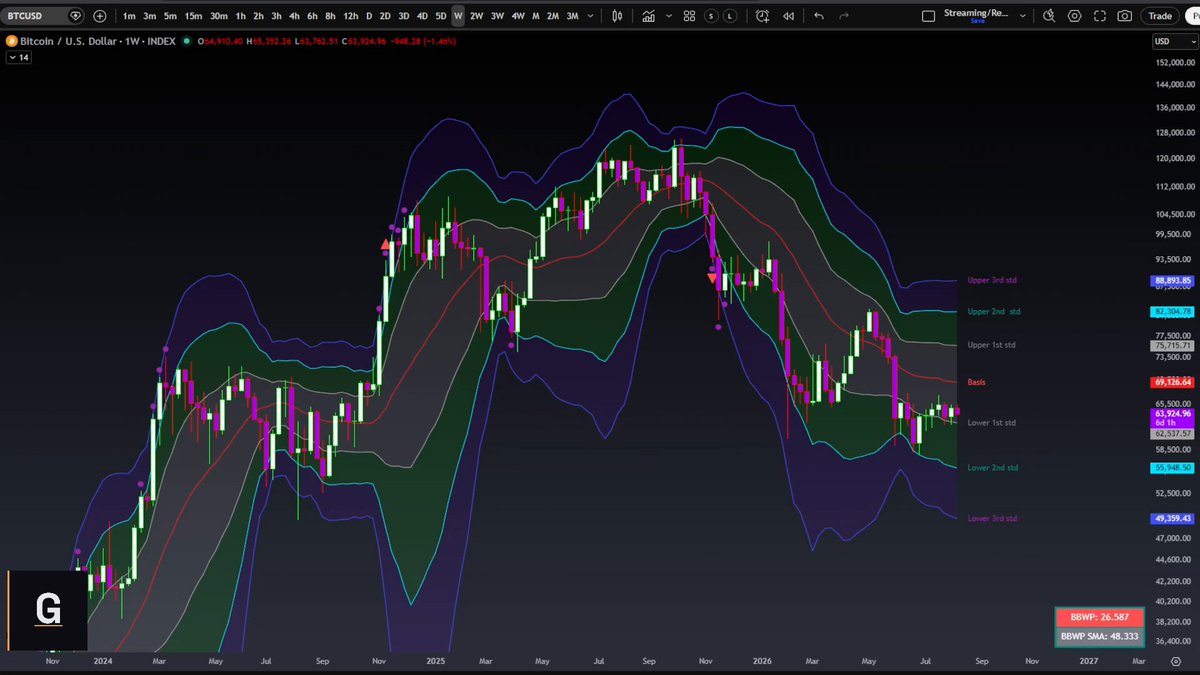This screenshot has height=675, width=1200.
Task: Expand the more timeframes chevron
Action: click(x=588, y=16)
